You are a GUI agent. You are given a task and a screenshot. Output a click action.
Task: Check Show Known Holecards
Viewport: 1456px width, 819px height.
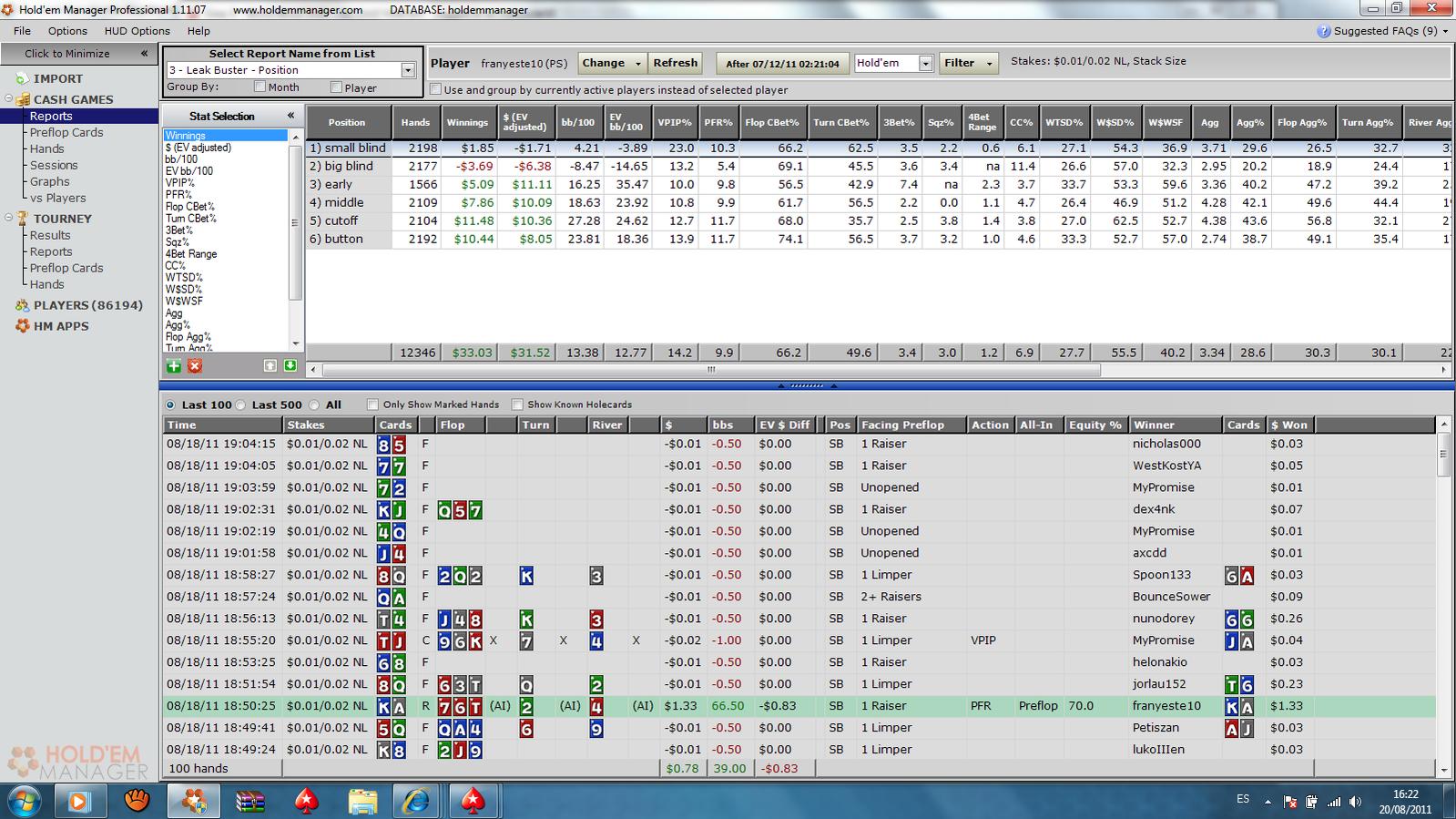pos(517,404)
